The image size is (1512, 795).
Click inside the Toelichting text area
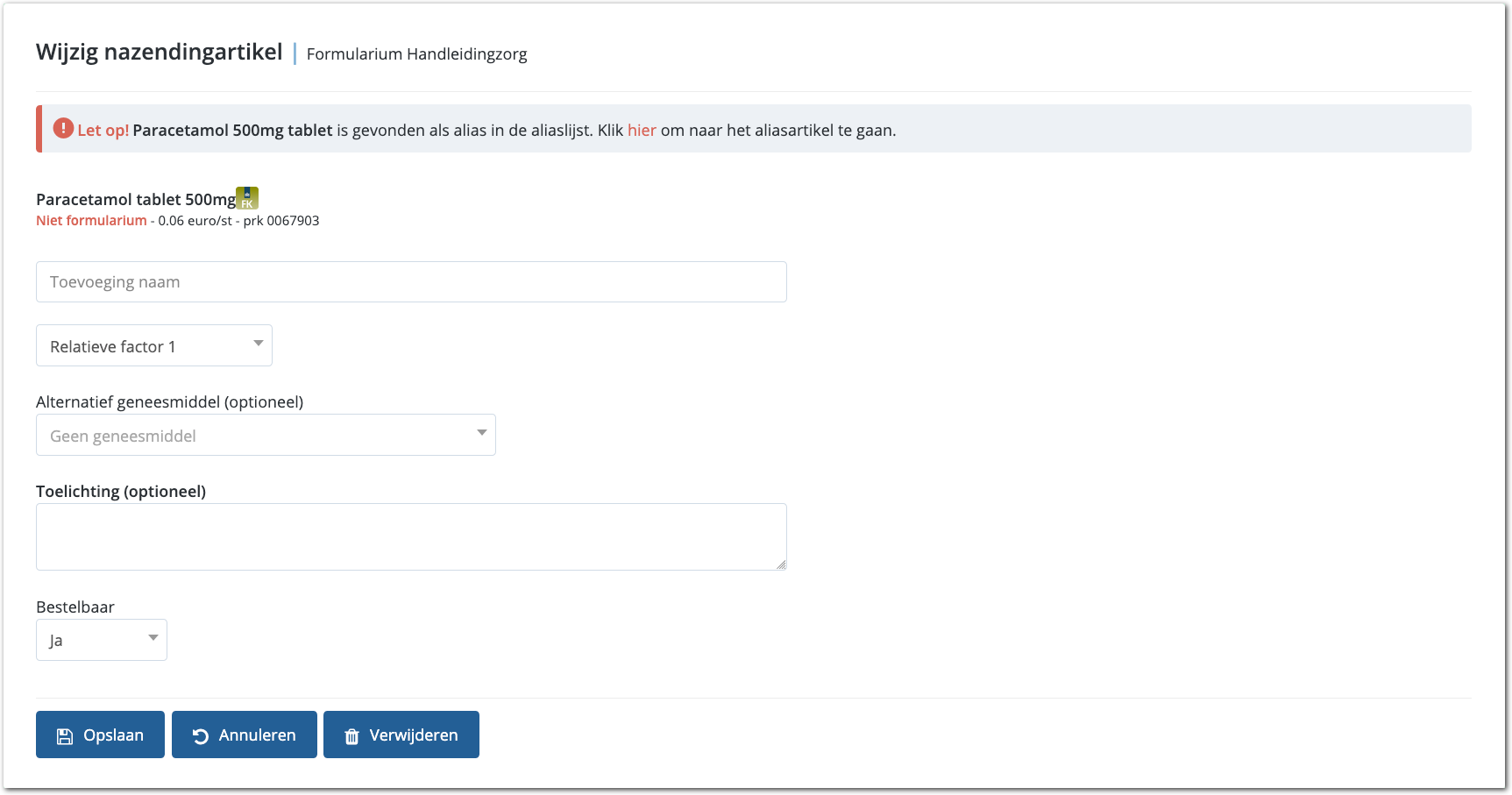tap(411, 536)
